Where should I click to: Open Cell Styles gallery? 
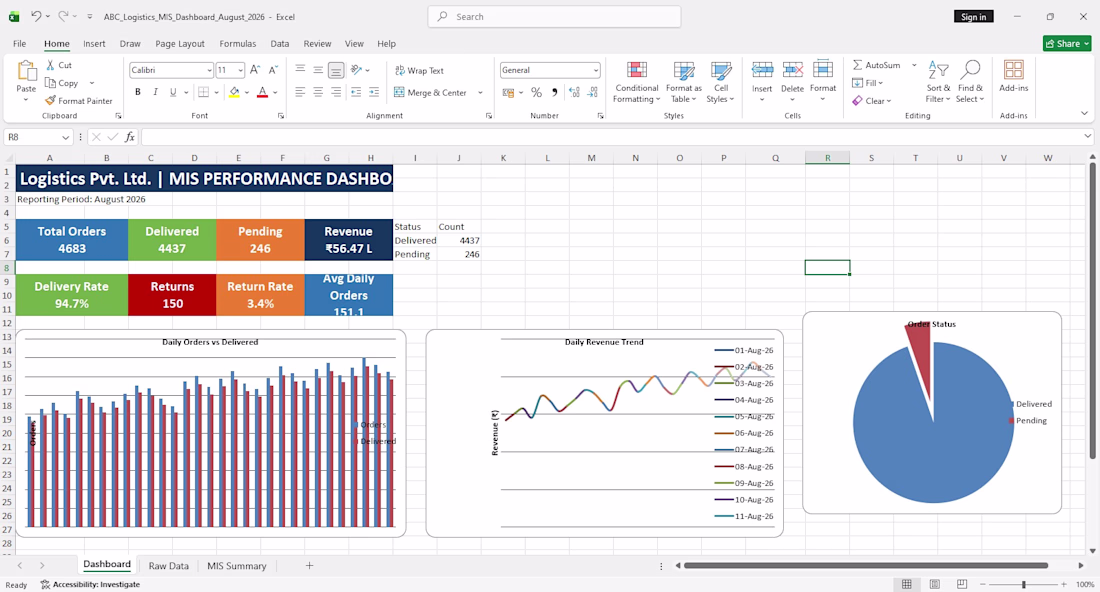coord(720,81)
